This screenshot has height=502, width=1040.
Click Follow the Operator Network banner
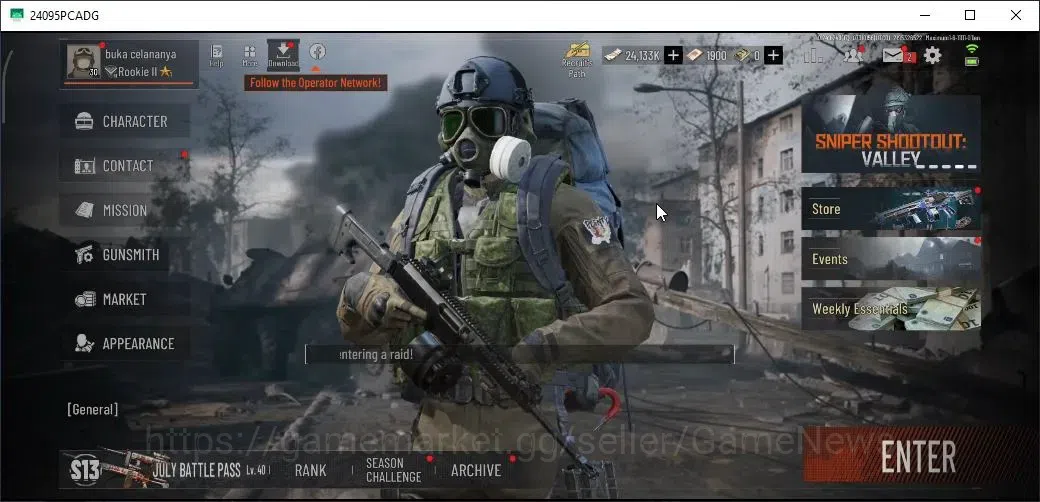[316, 83]
